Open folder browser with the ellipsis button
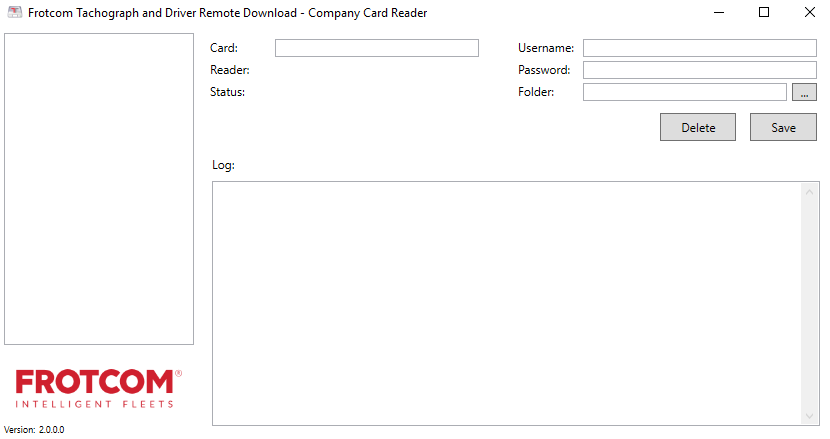This screenshot has height=439, width=830. click(x=804, y=92)
